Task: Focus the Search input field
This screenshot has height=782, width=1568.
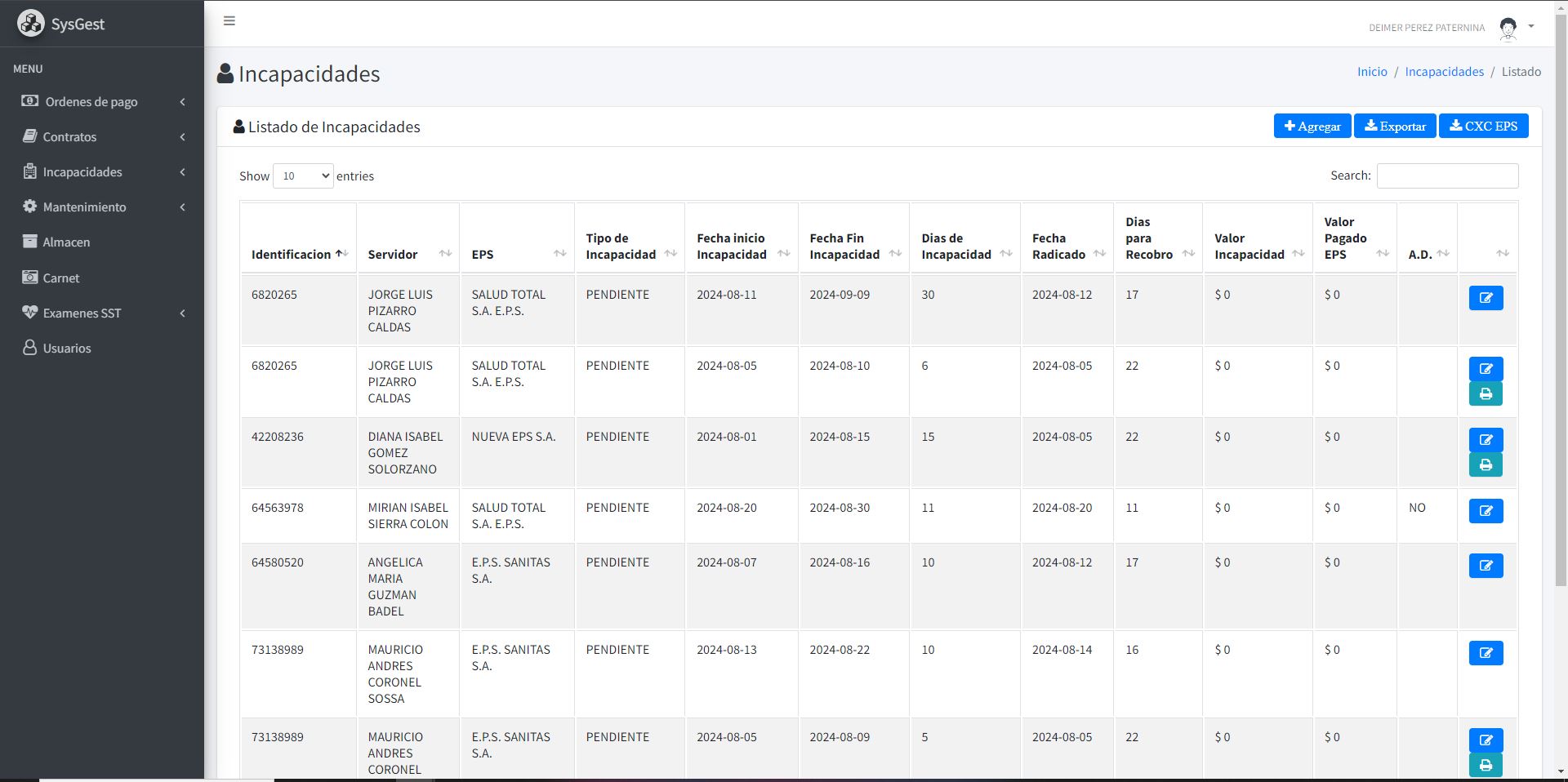Action: tap(1447, 176)
